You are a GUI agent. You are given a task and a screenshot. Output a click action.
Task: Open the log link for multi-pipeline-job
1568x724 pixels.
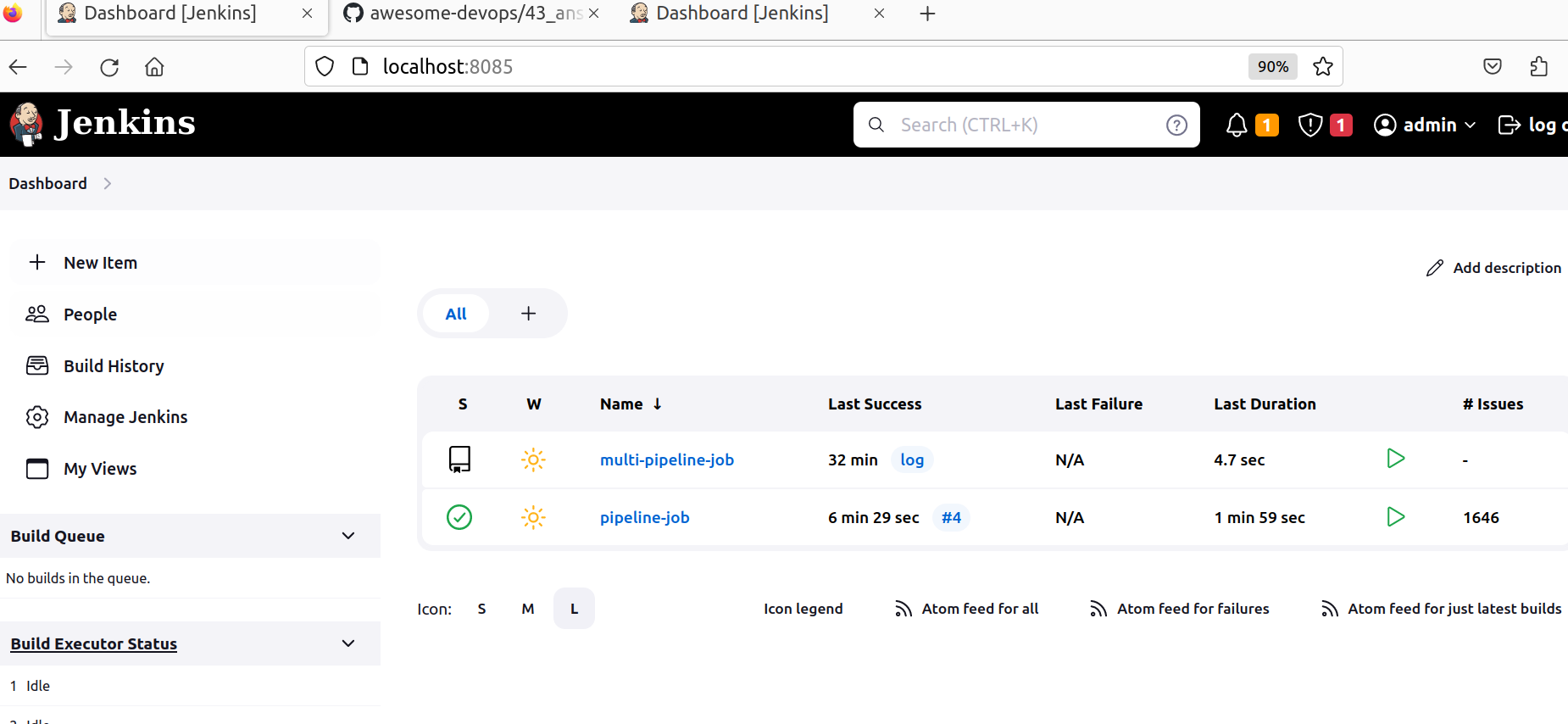[912, 459]
